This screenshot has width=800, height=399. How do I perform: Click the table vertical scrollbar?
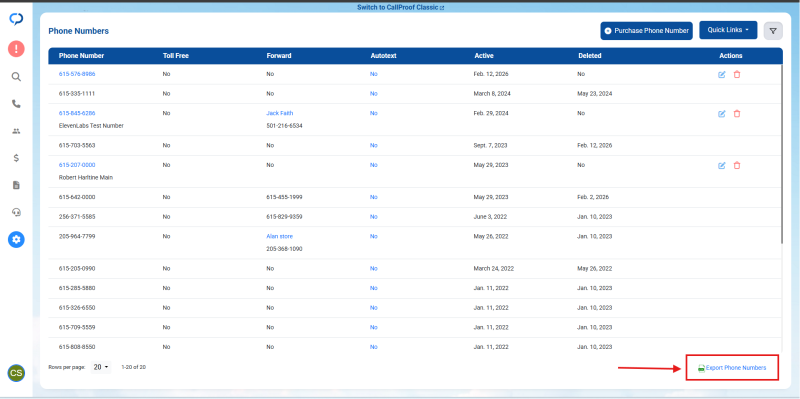tap(782, 153)
